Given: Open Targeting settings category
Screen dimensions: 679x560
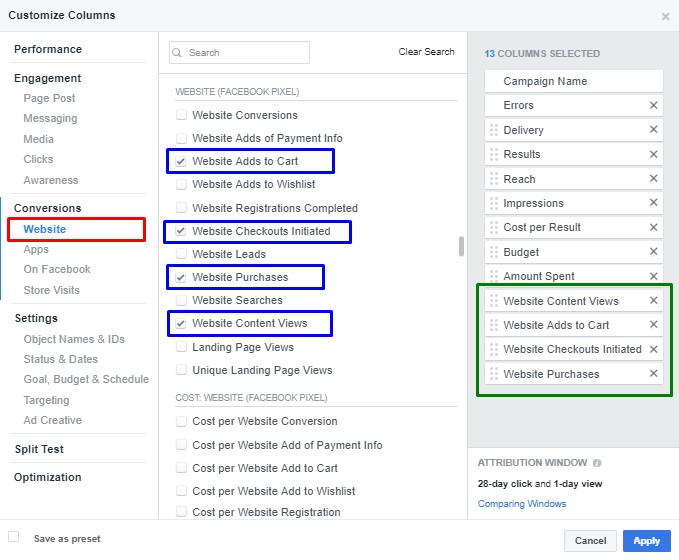Looking at the screenshot, I should coord(46,400).
